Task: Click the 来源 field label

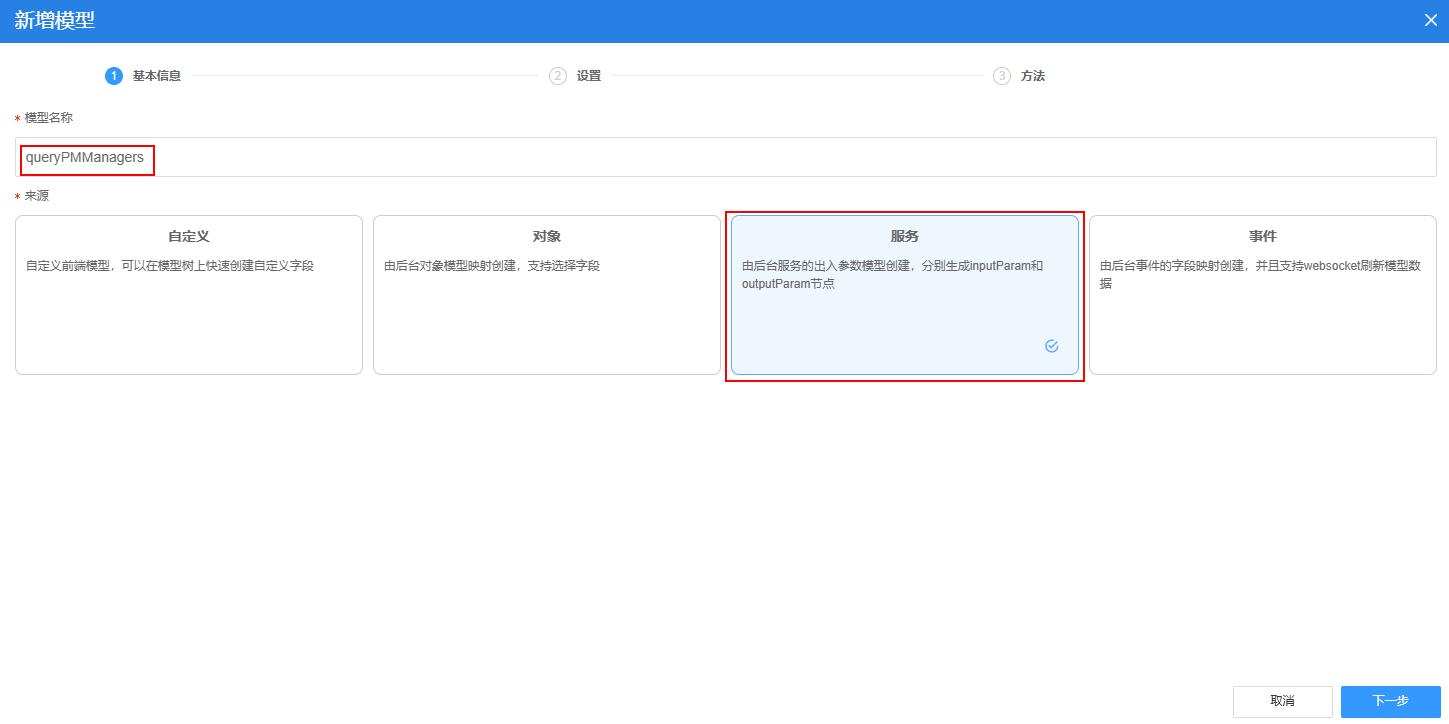Action: [x=37, y=196]
